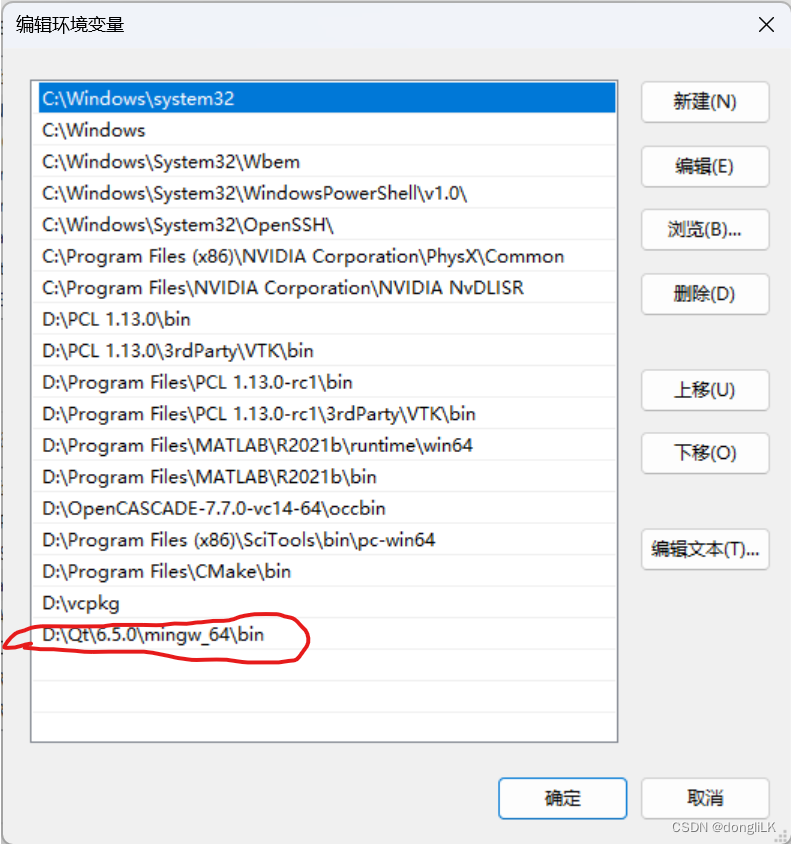Open 编辑文本(T)... text editor
Screen dimensions: 791x844
[705, 549]
